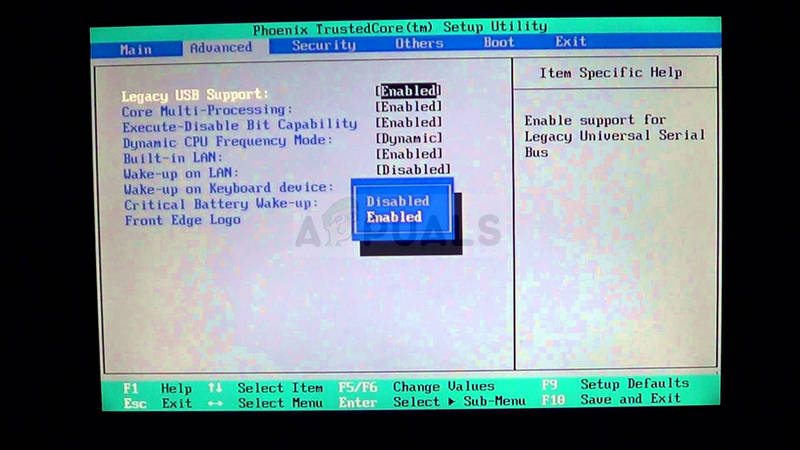800x450 pixels.
Task: Toggle Legacy USB Support Enabled value
Action: [408, 91]
